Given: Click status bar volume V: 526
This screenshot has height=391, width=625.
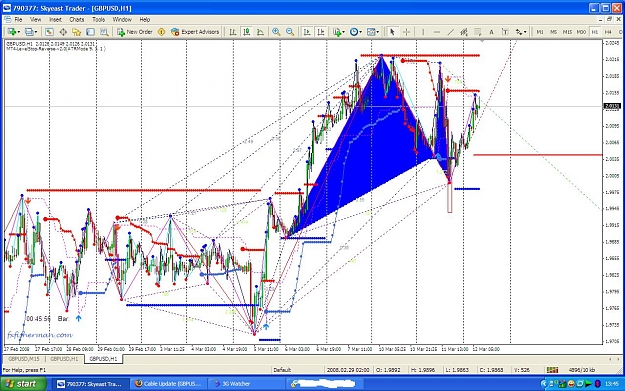Looking at the screenshot, I should [522, 370].
